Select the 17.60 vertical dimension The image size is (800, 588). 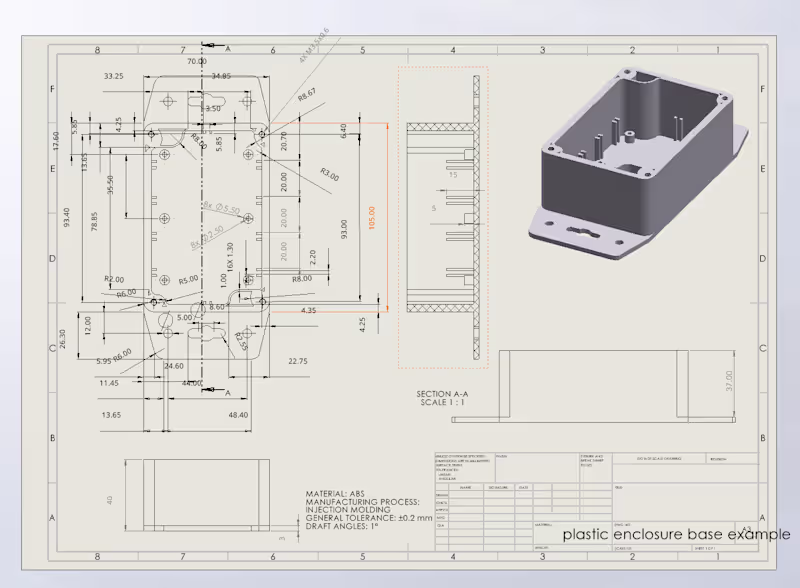pos(56,141)
